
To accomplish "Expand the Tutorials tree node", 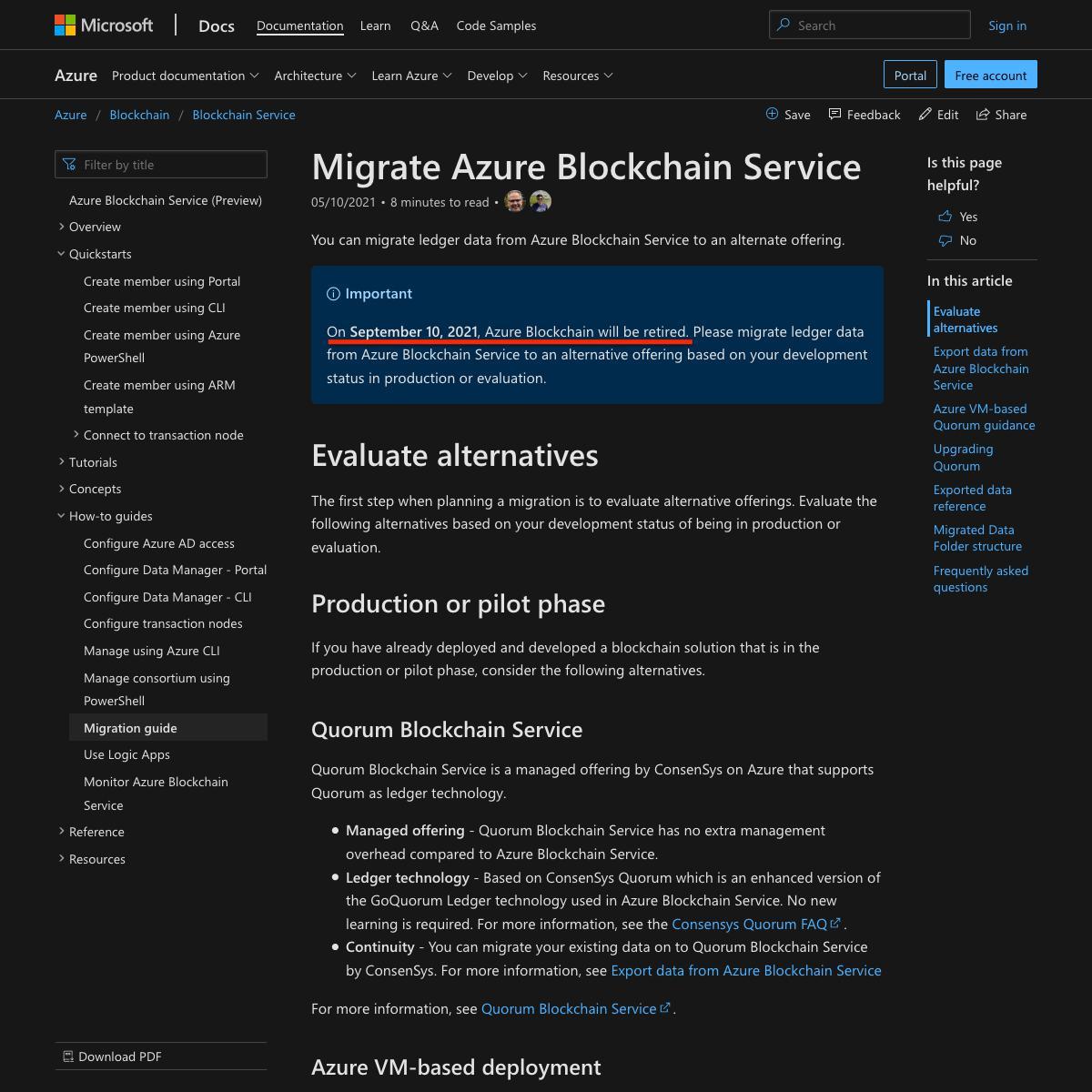I will point(61,462).
